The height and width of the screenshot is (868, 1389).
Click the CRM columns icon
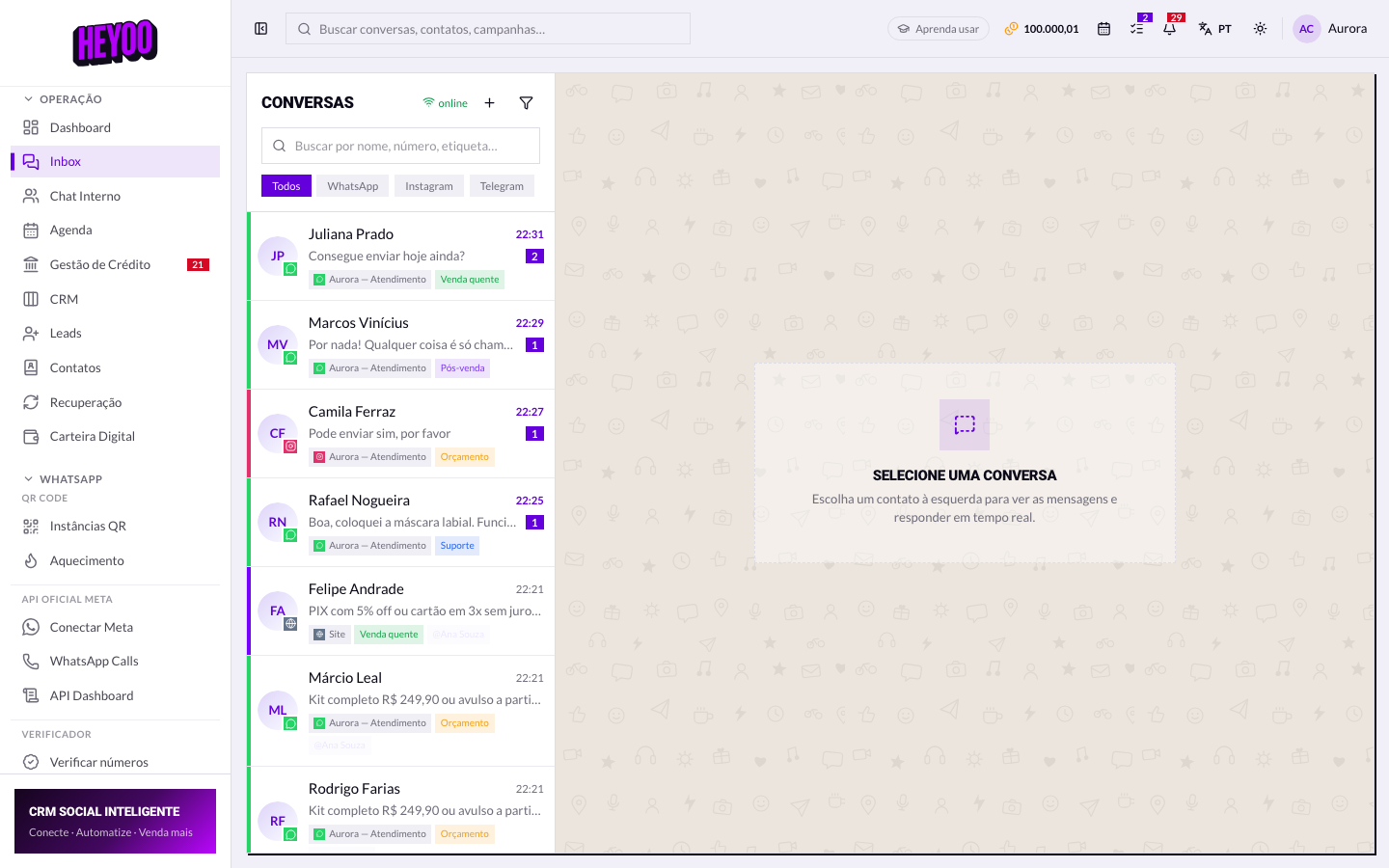click(x=31, y=299)
